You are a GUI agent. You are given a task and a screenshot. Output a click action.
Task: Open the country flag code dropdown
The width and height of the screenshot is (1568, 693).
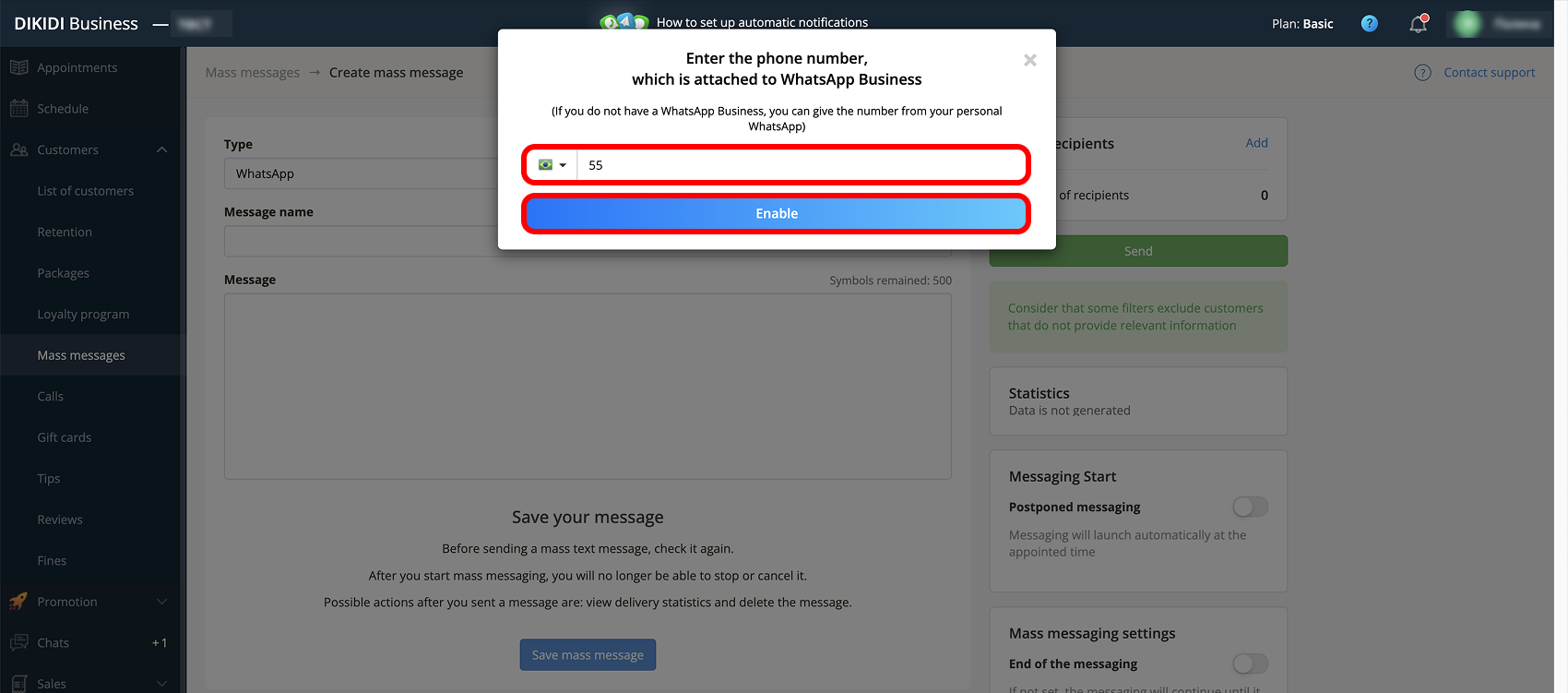tap(552, 165)
